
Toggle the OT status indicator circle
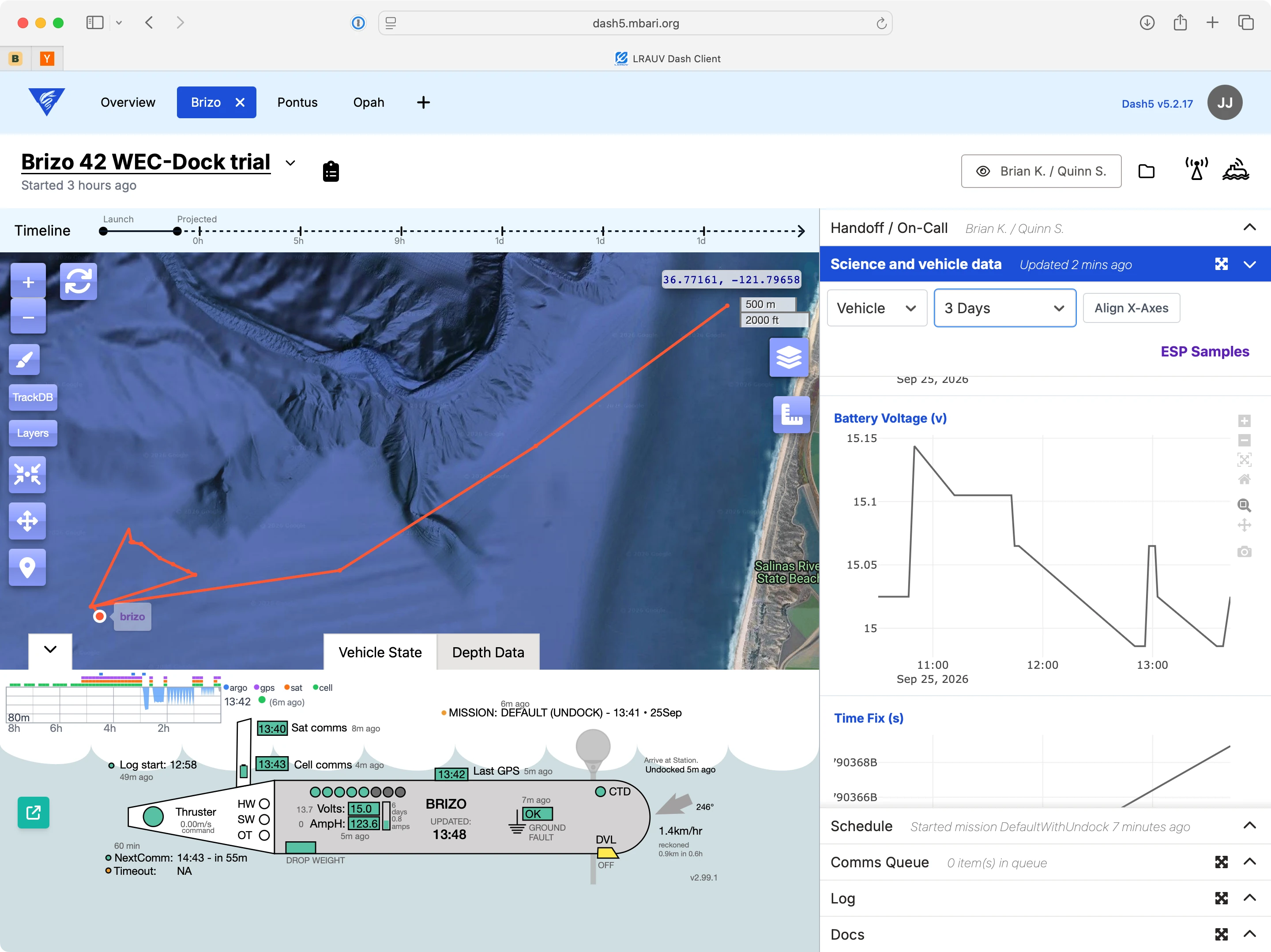click(264, 835)
